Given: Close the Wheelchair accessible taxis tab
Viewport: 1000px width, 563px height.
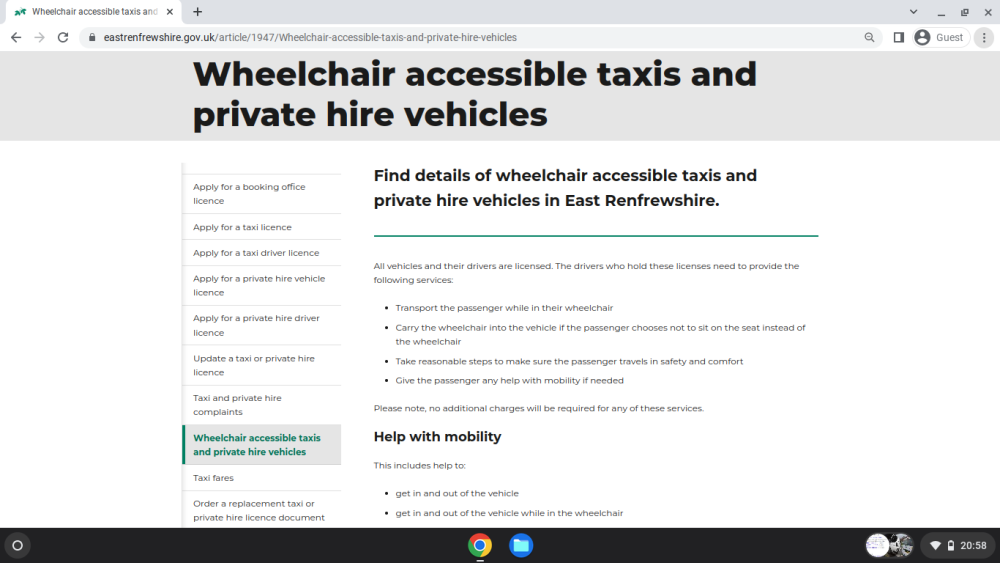Looking at the screenshot, I should coord(170,11).
